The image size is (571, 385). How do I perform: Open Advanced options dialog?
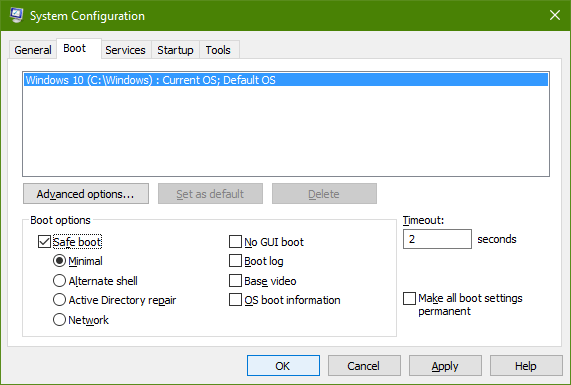tap(86, 194)
